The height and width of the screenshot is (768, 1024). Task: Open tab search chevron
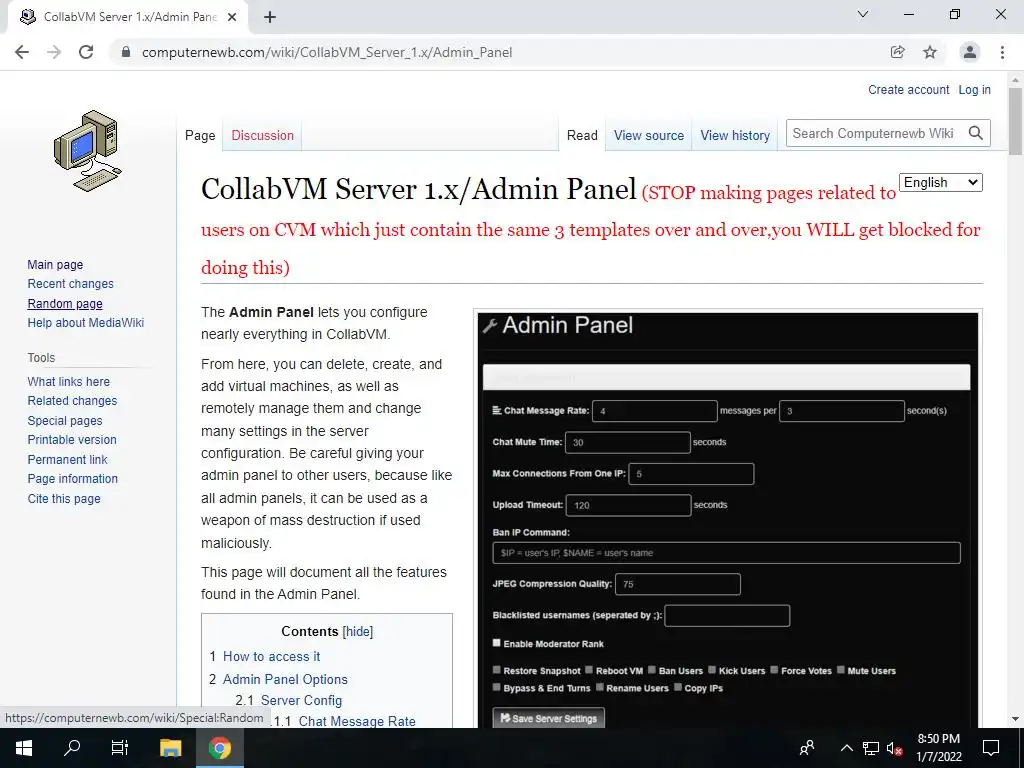[x=863, y=14]
